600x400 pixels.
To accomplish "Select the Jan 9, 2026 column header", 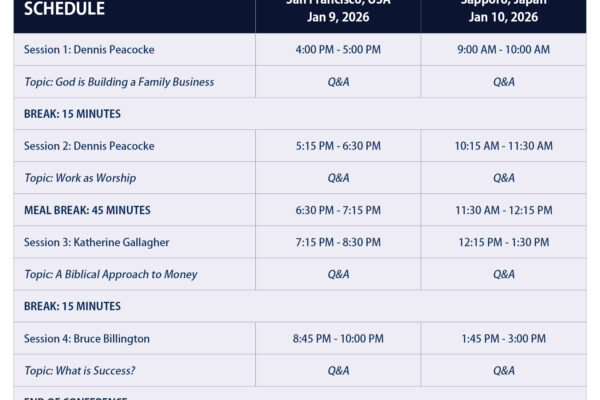I will coord(338,17).
